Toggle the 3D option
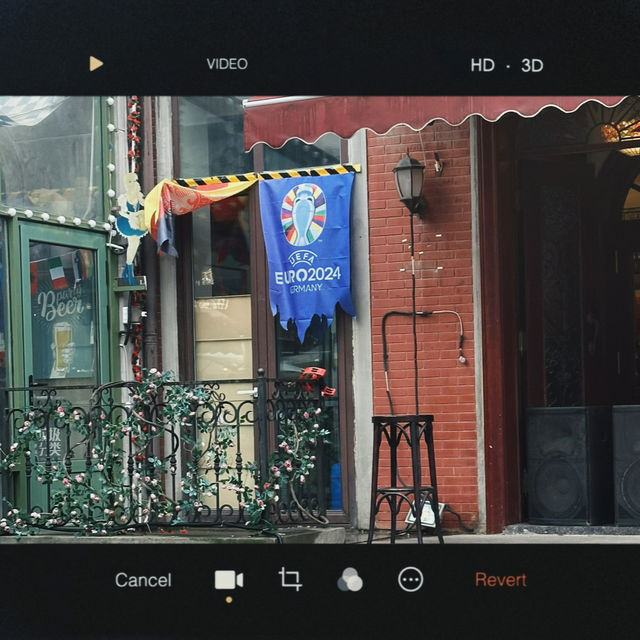 532,65
